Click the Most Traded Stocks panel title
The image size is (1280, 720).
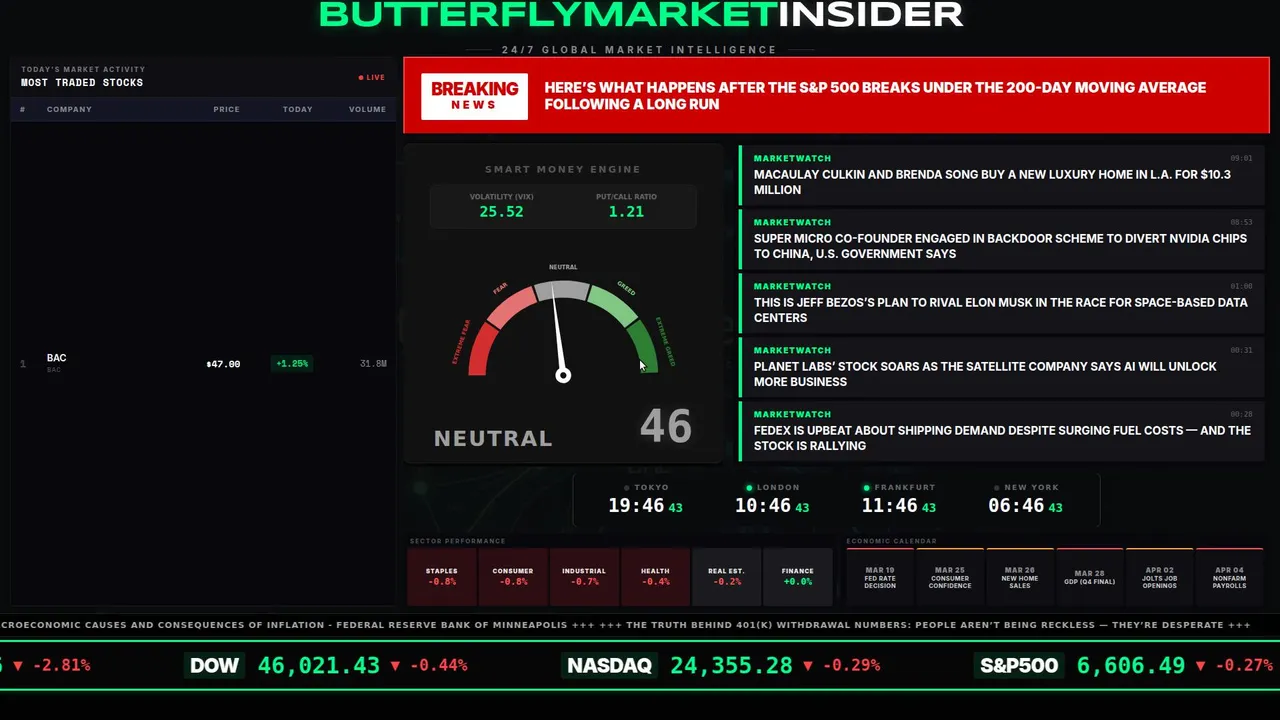click(82, 83)
